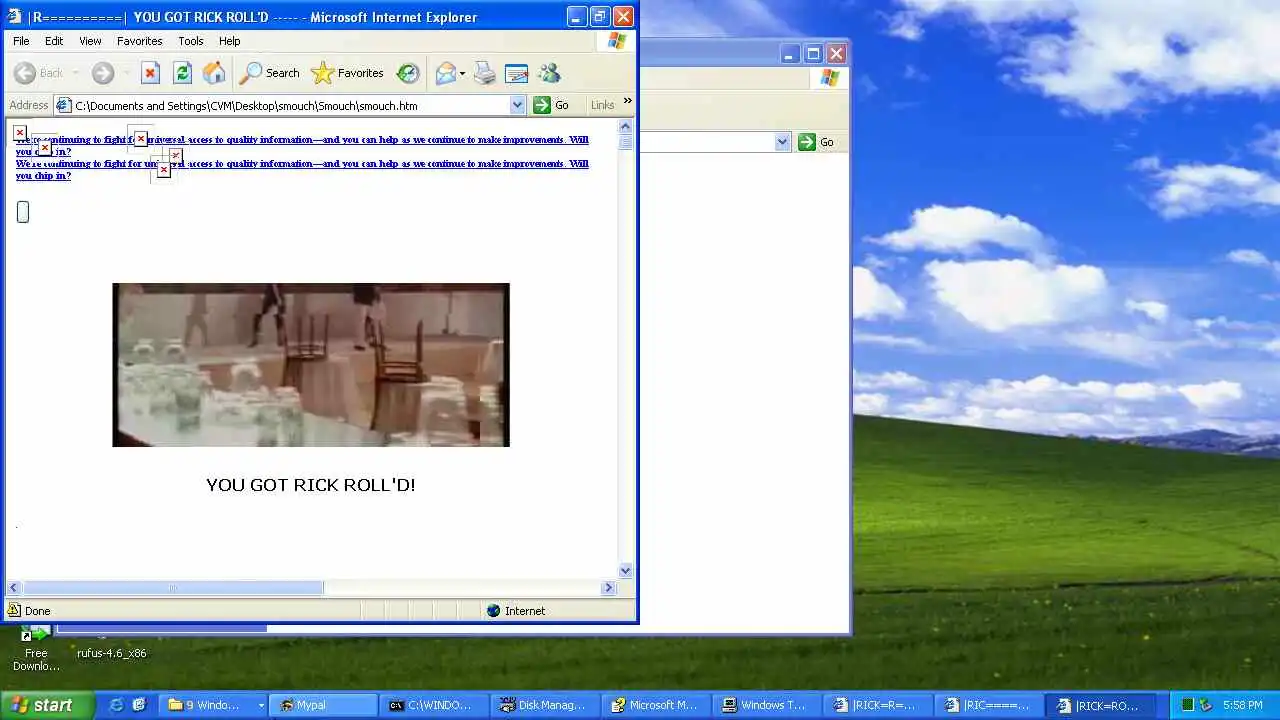Click the vertical scrollbar down arrow

[x=626, y=571]
